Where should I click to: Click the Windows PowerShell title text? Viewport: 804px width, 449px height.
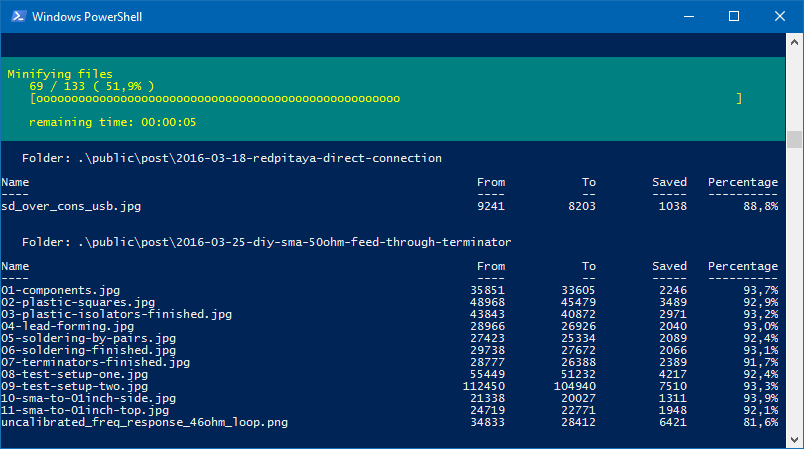(86, 17)
